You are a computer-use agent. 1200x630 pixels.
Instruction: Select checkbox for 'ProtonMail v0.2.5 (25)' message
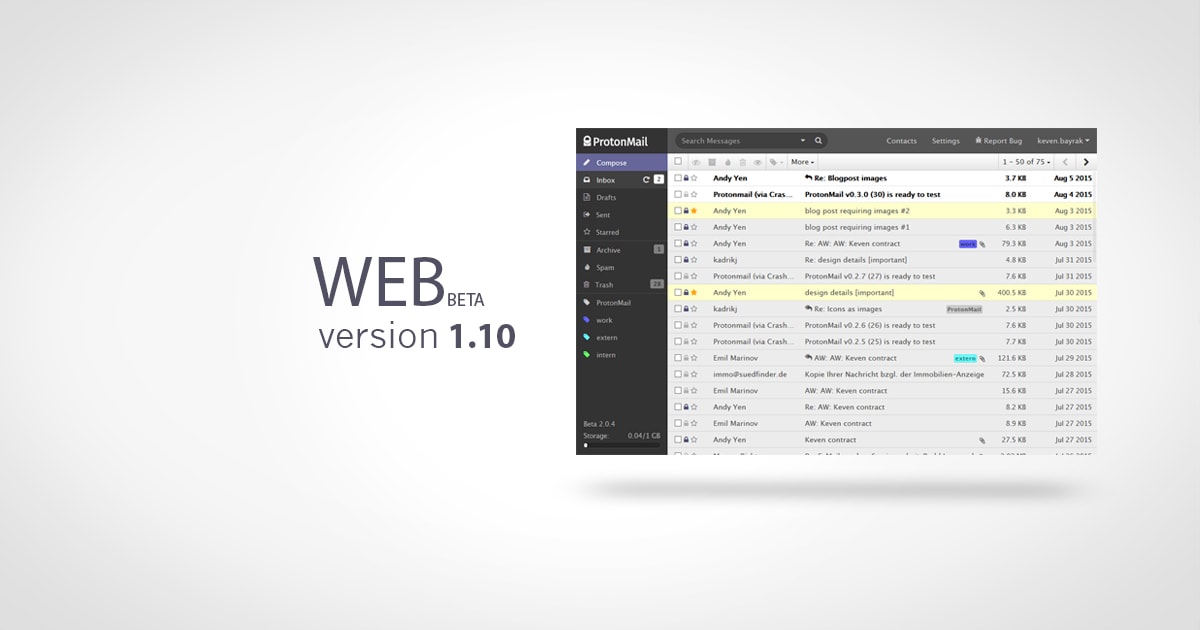pyautogui.click(x=678, y=341)
